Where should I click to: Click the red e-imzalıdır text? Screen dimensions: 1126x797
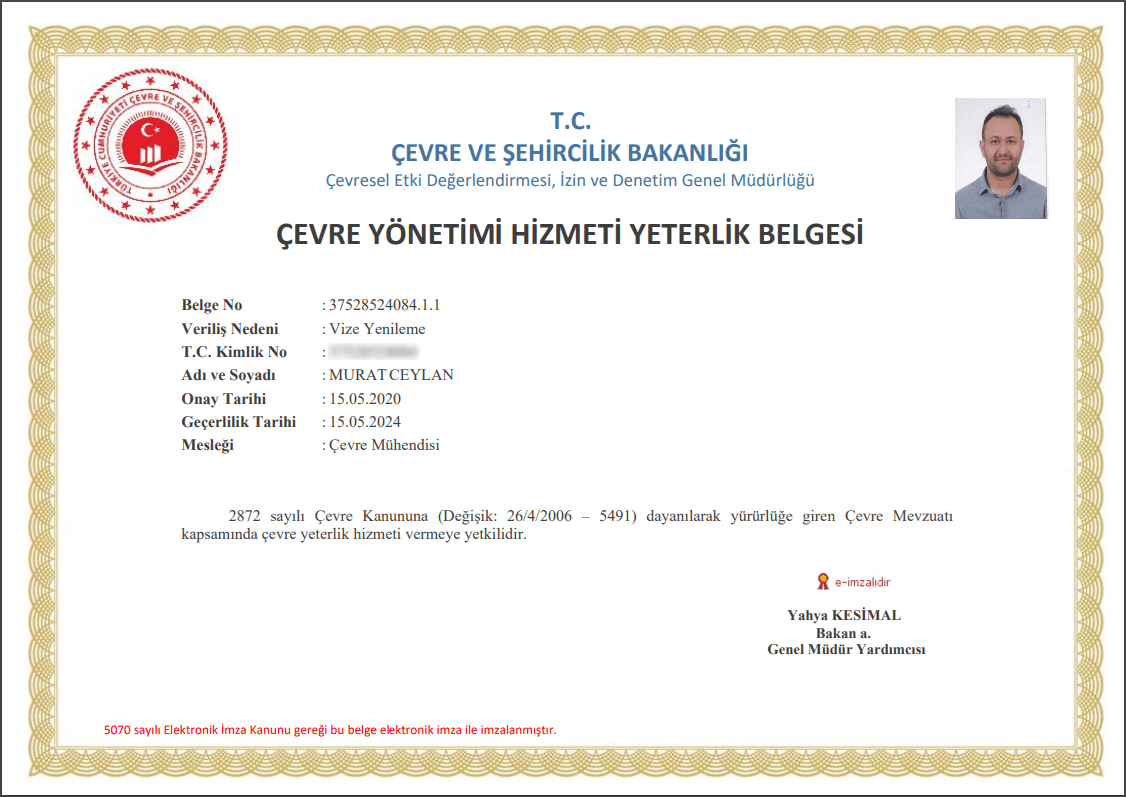[x=862, y=582]
